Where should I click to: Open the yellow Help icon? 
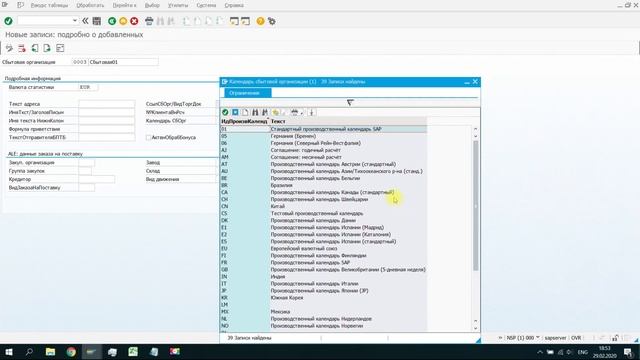click(260, 21)
